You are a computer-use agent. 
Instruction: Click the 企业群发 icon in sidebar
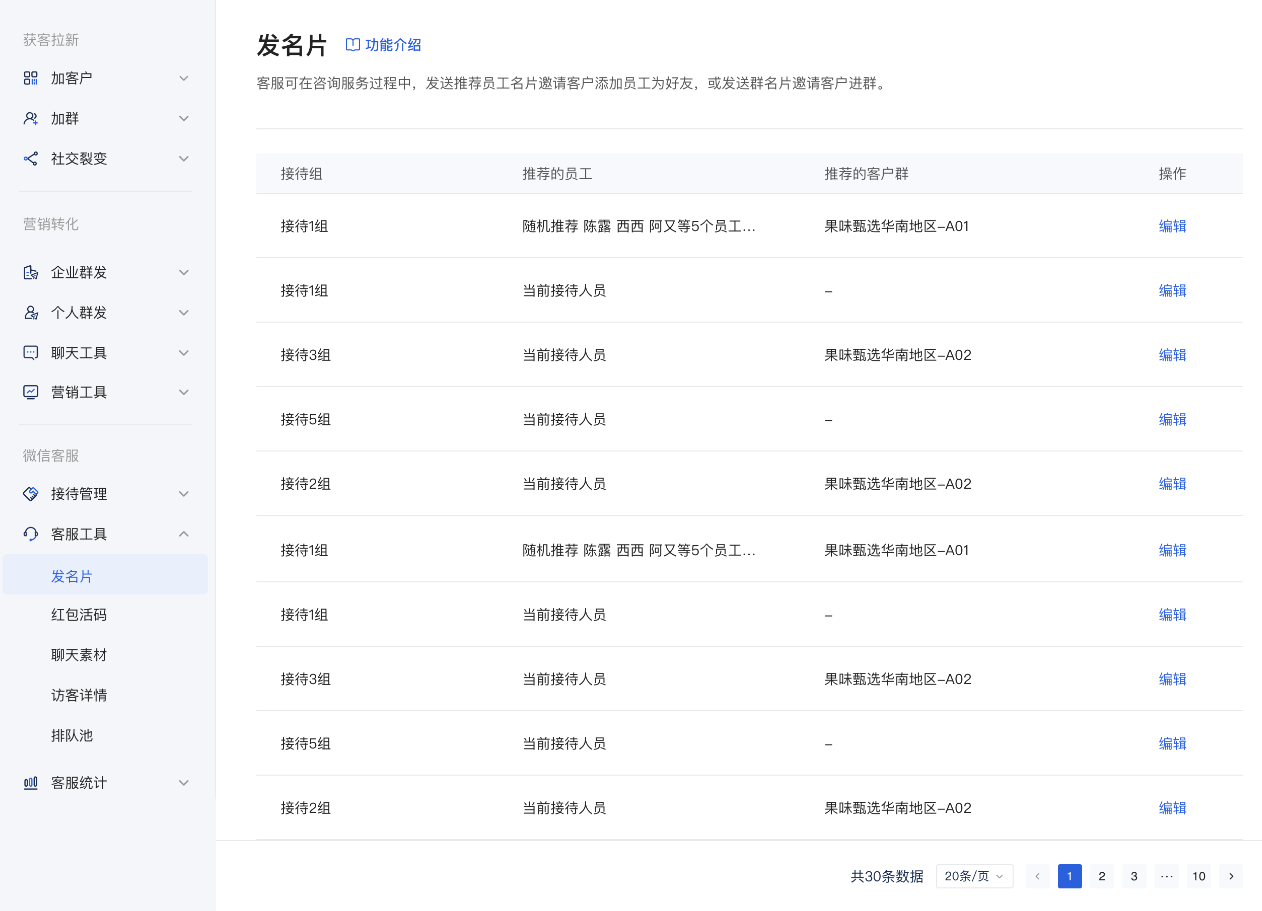click(31, 272)
